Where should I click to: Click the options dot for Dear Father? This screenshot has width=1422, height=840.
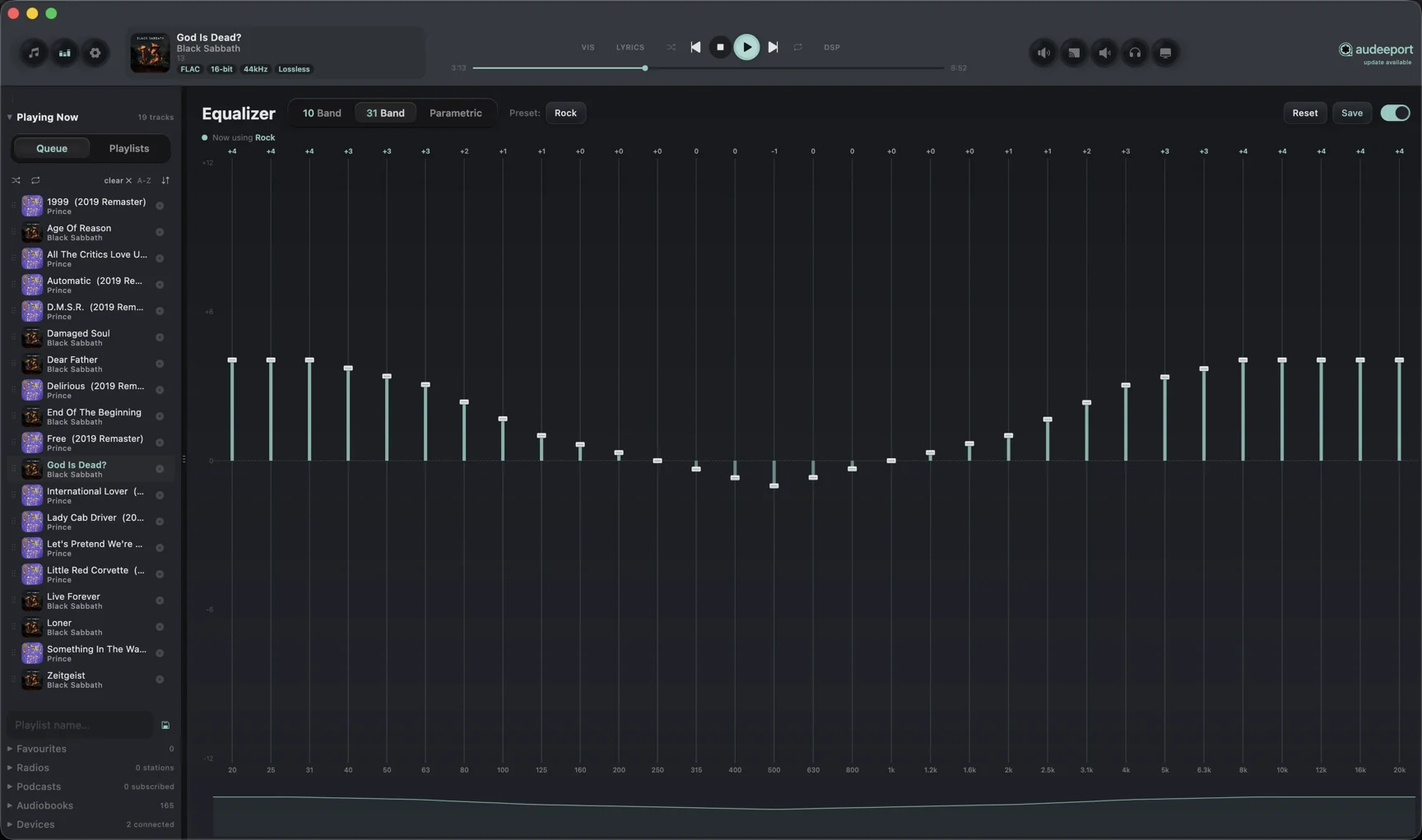(160, 364)
